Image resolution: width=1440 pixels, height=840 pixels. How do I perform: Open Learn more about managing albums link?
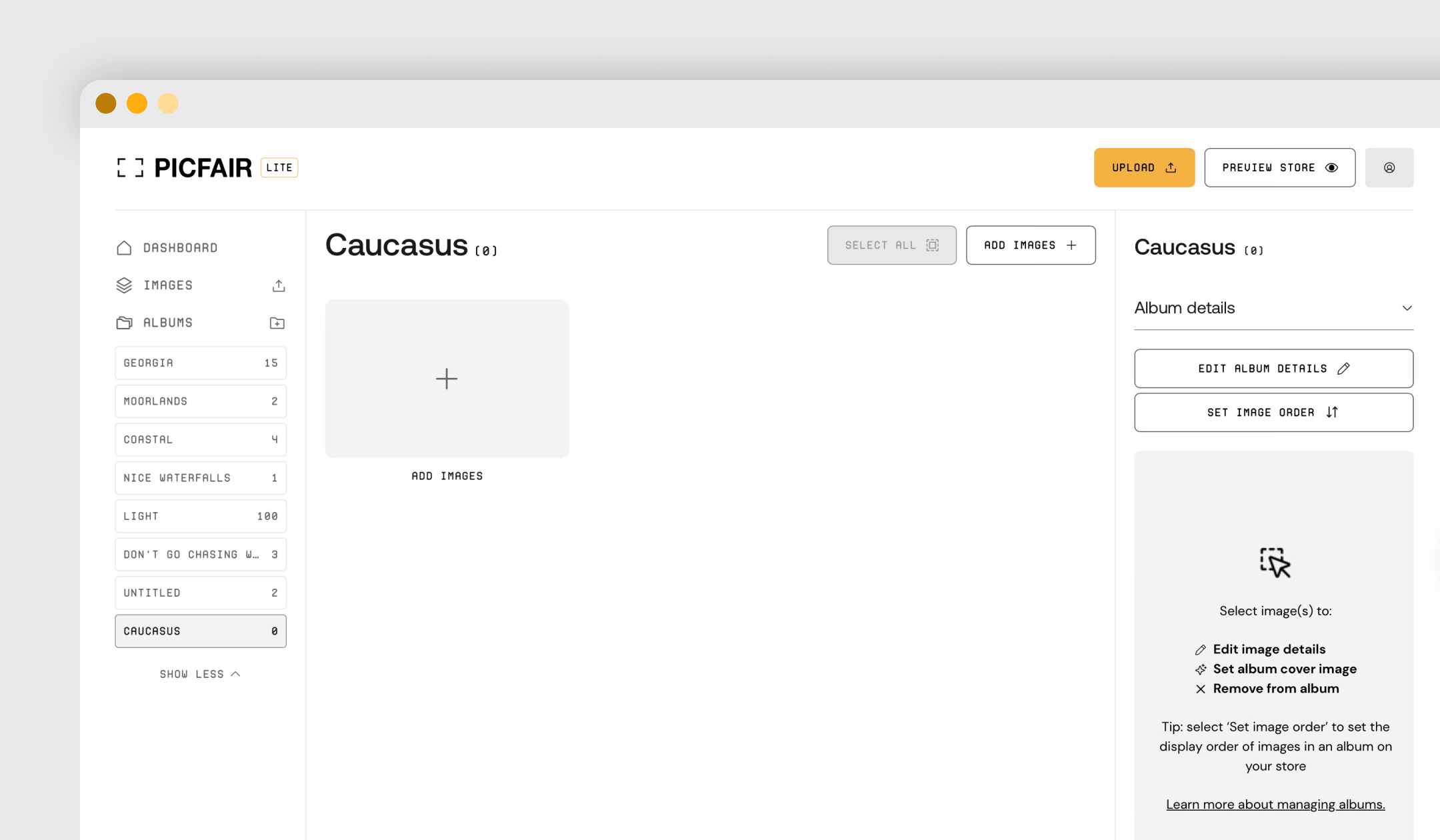pos(1275,804)
